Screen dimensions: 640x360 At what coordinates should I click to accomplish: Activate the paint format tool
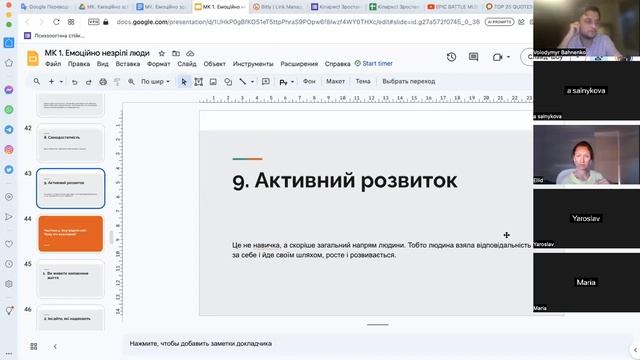tap(117, 82)
